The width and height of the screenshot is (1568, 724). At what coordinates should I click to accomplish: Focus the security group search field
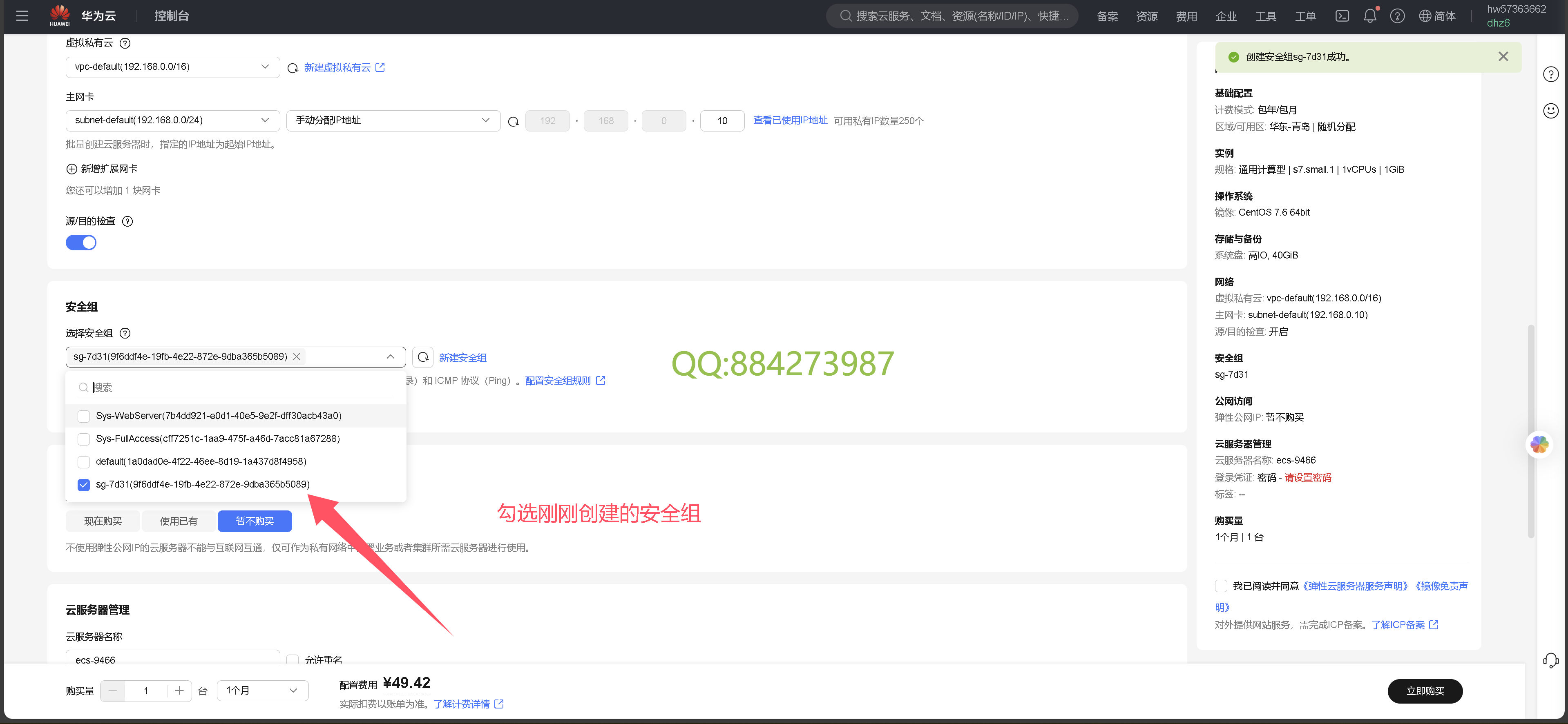pyautogui.click(x=236, y=388)
